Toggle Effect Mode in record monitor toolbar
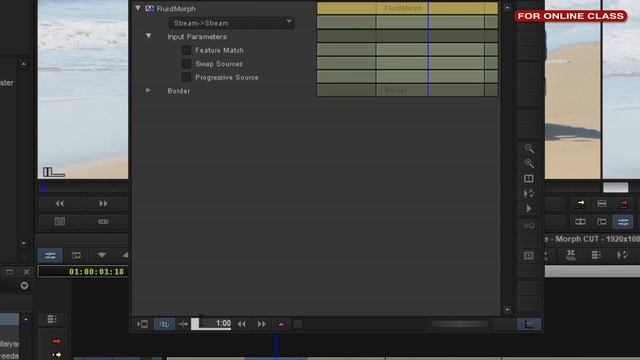640x360 pixels. (x=623, y=221)
